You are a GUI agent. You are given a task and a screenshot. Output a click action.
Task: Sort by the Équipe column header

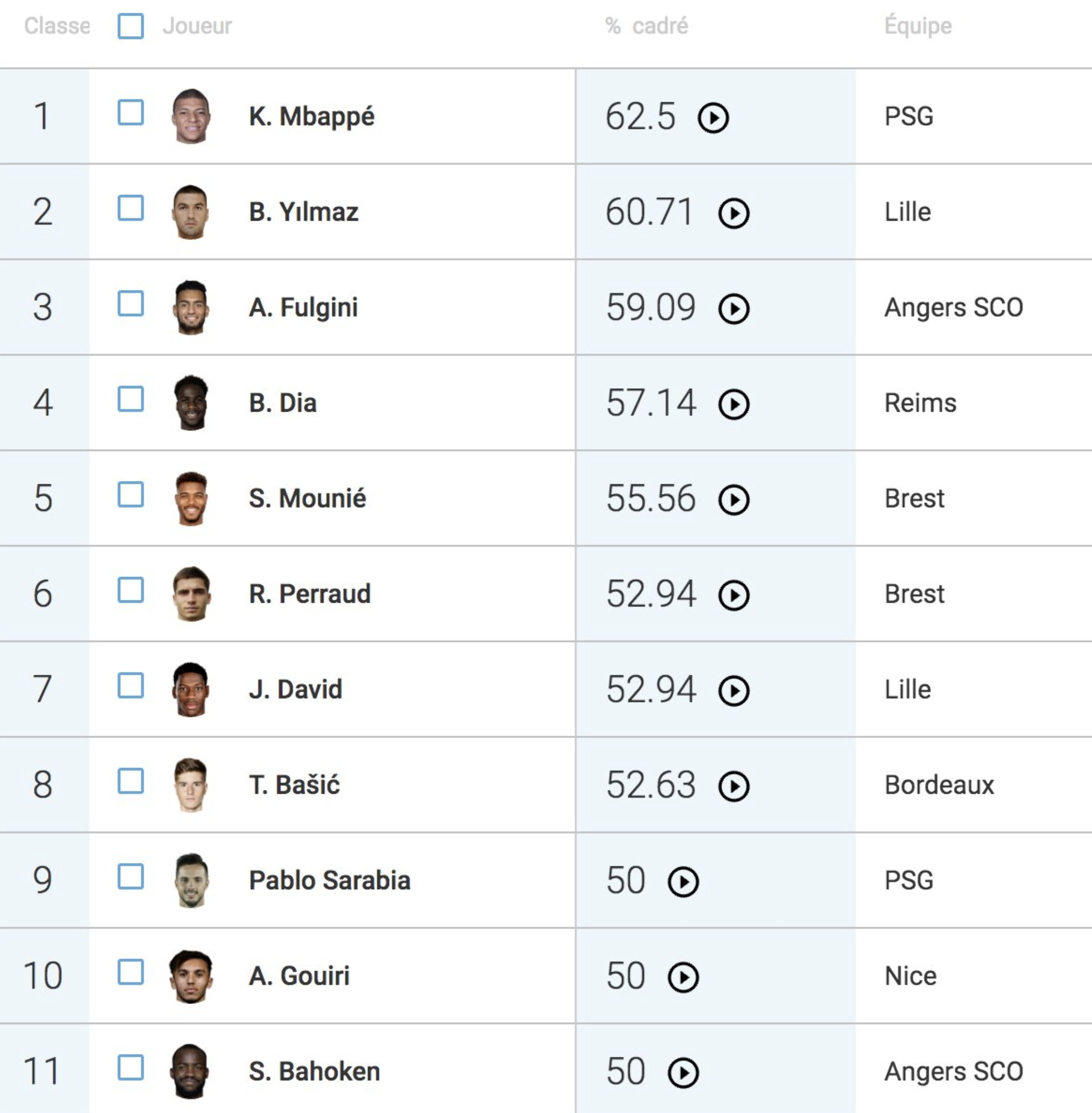tap(918, 26)
